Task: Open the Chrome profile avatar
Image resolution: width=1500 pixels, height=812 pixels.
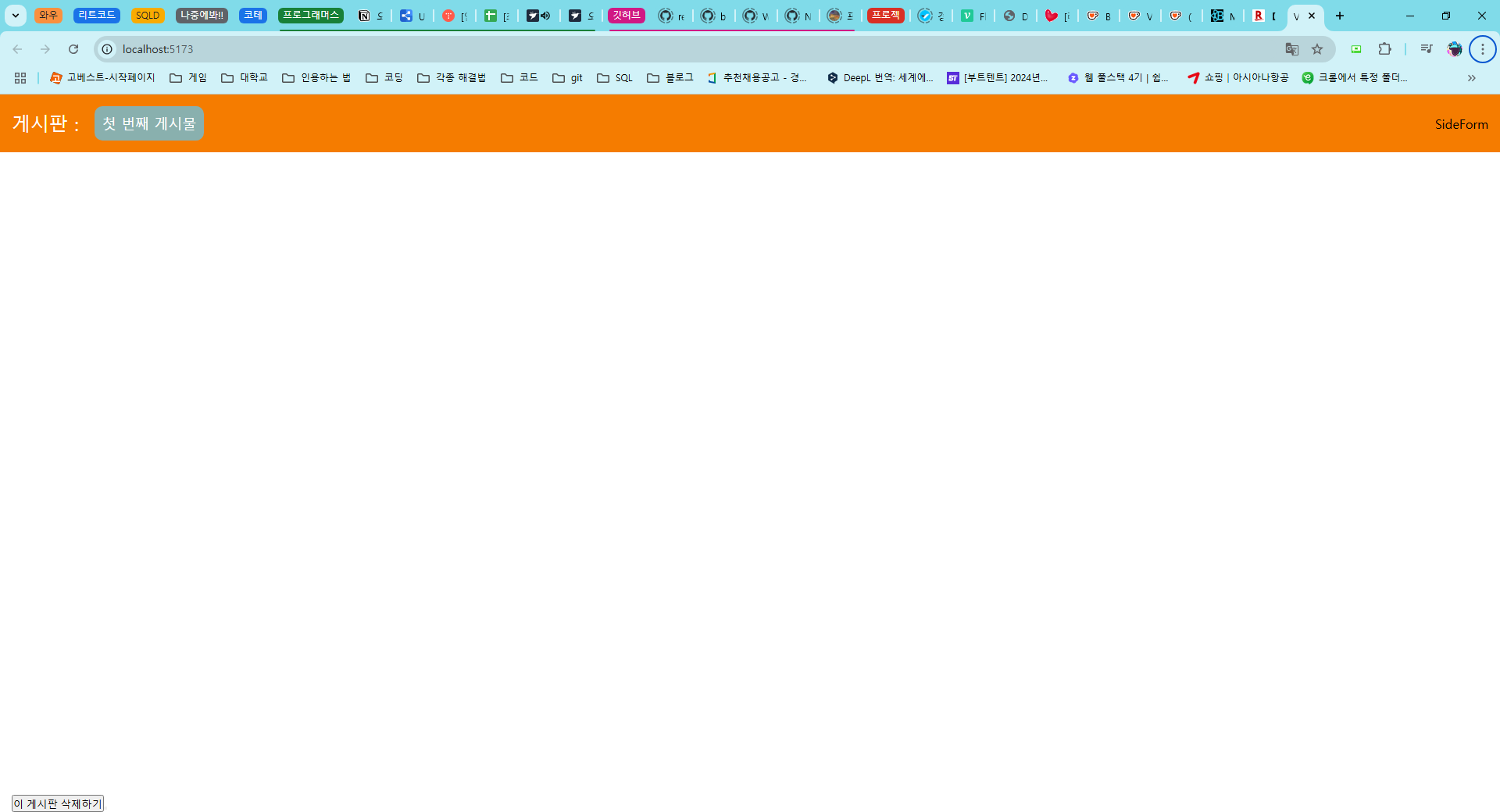Action: pyautogui.click(x=1455, y=49)
